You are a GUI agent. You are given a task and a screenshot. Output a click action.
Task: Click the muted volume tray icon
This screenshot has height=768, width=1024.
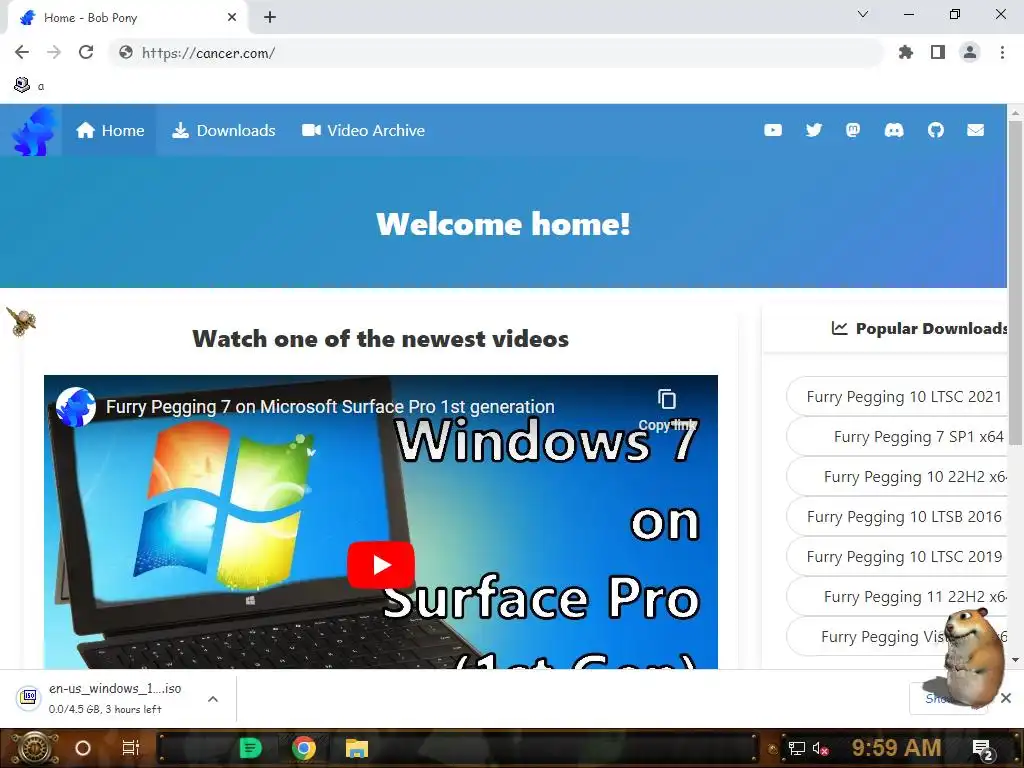[x=820, y=748]
